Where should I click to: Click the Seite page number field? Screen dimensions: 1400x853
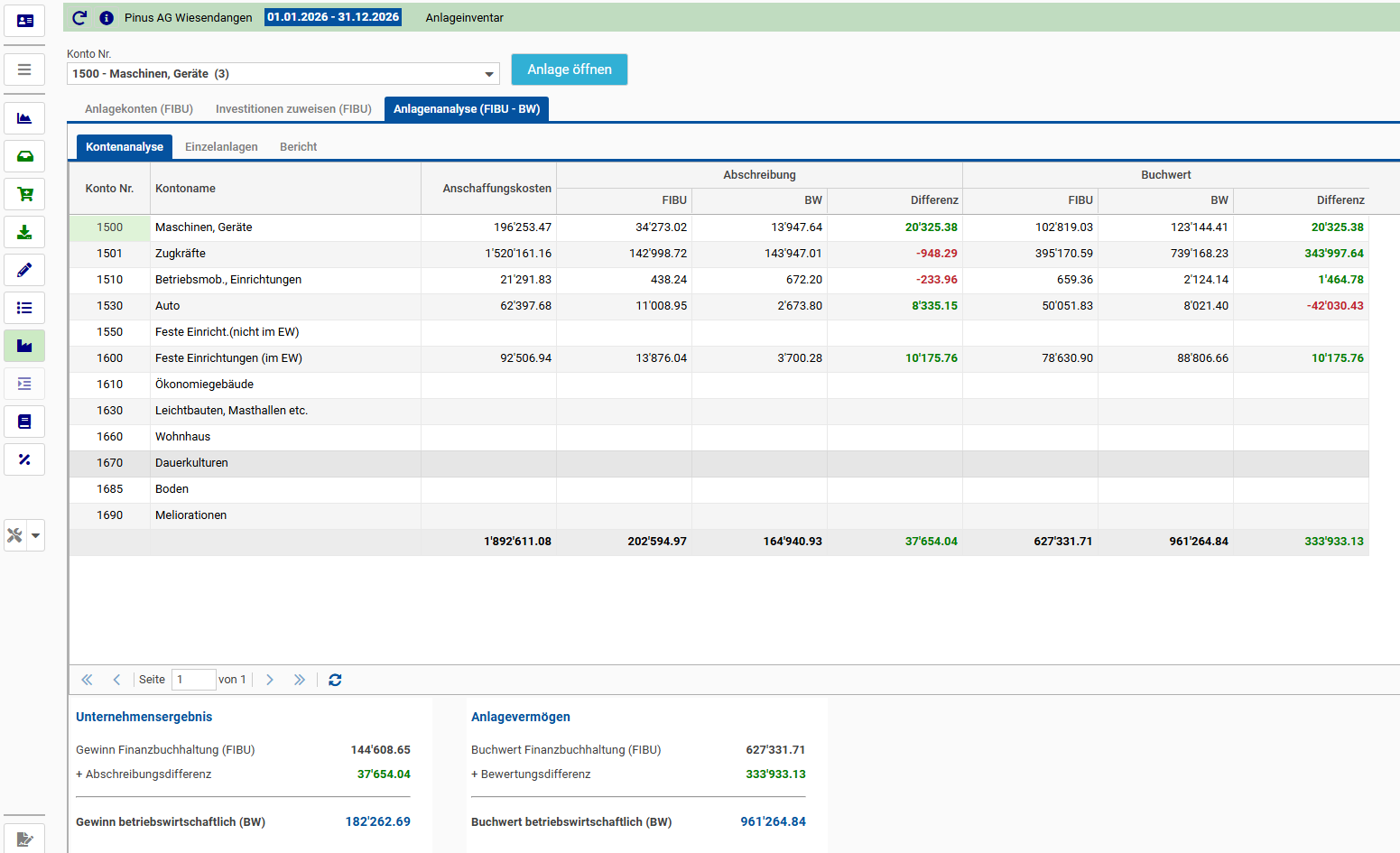pyautogui.click(x=193, y=680)
